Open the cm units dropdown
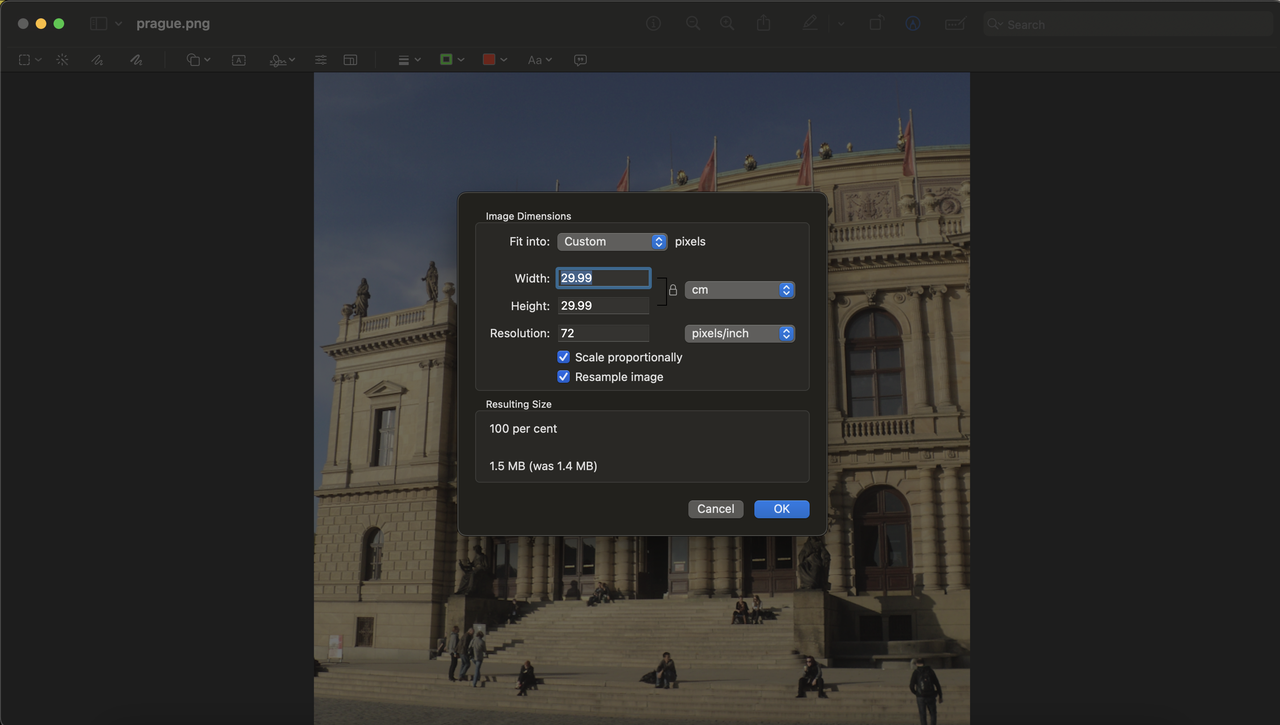Image resolution: width=1280 pixels, height=725 pixels. [x=739, y=290]
